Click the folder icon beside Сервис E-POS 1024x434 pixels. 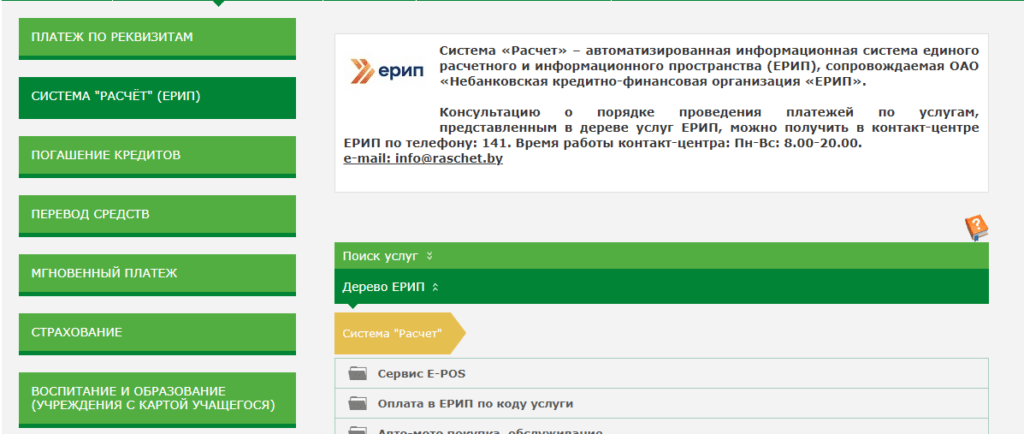(359, 374)
